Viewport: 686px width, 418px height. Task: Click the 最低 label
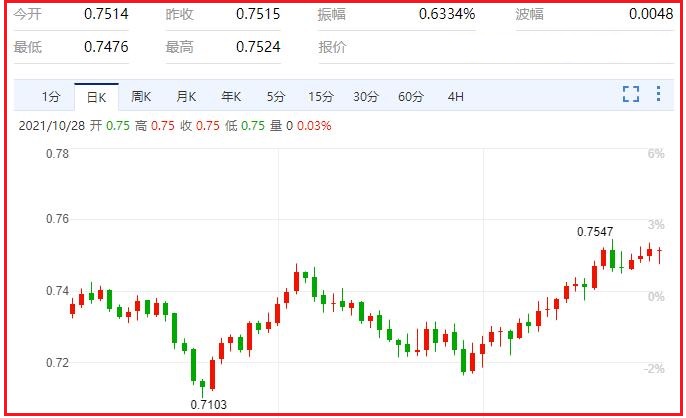(x=28, y=47)
